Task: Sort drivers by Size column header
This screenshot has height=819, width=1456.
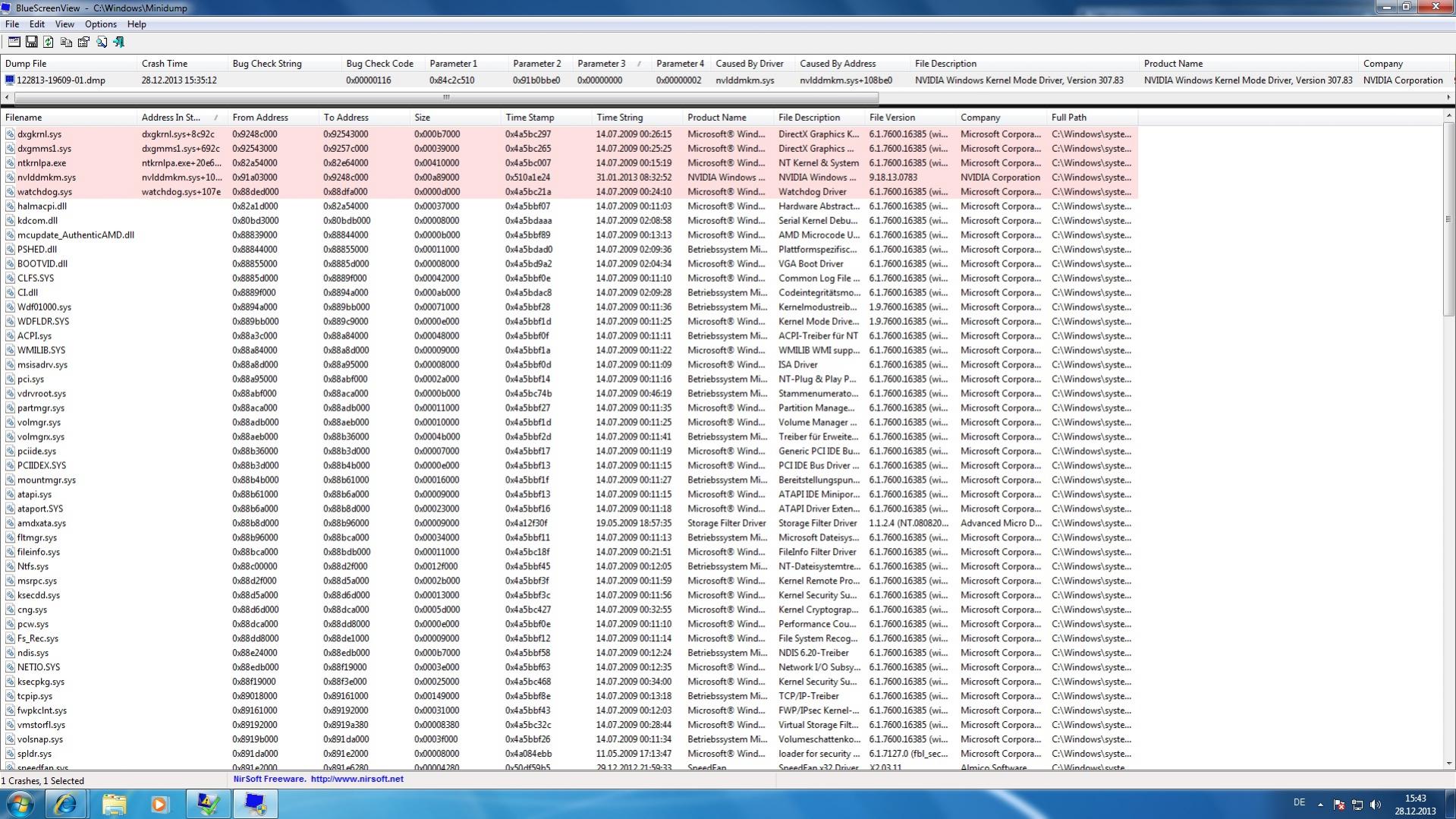Action: (455, 118)
